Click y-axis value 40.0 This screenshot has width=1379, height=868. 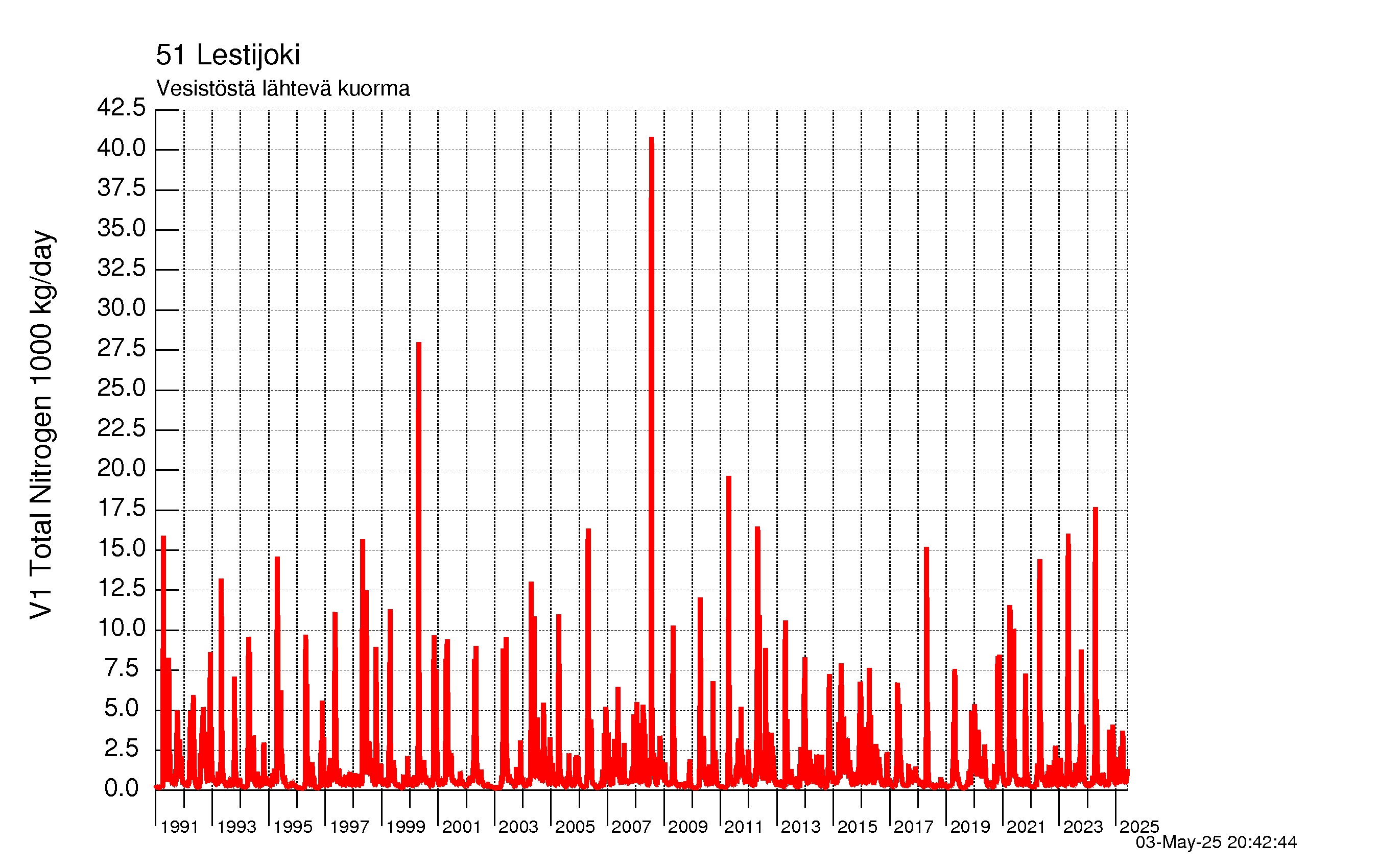122,148
